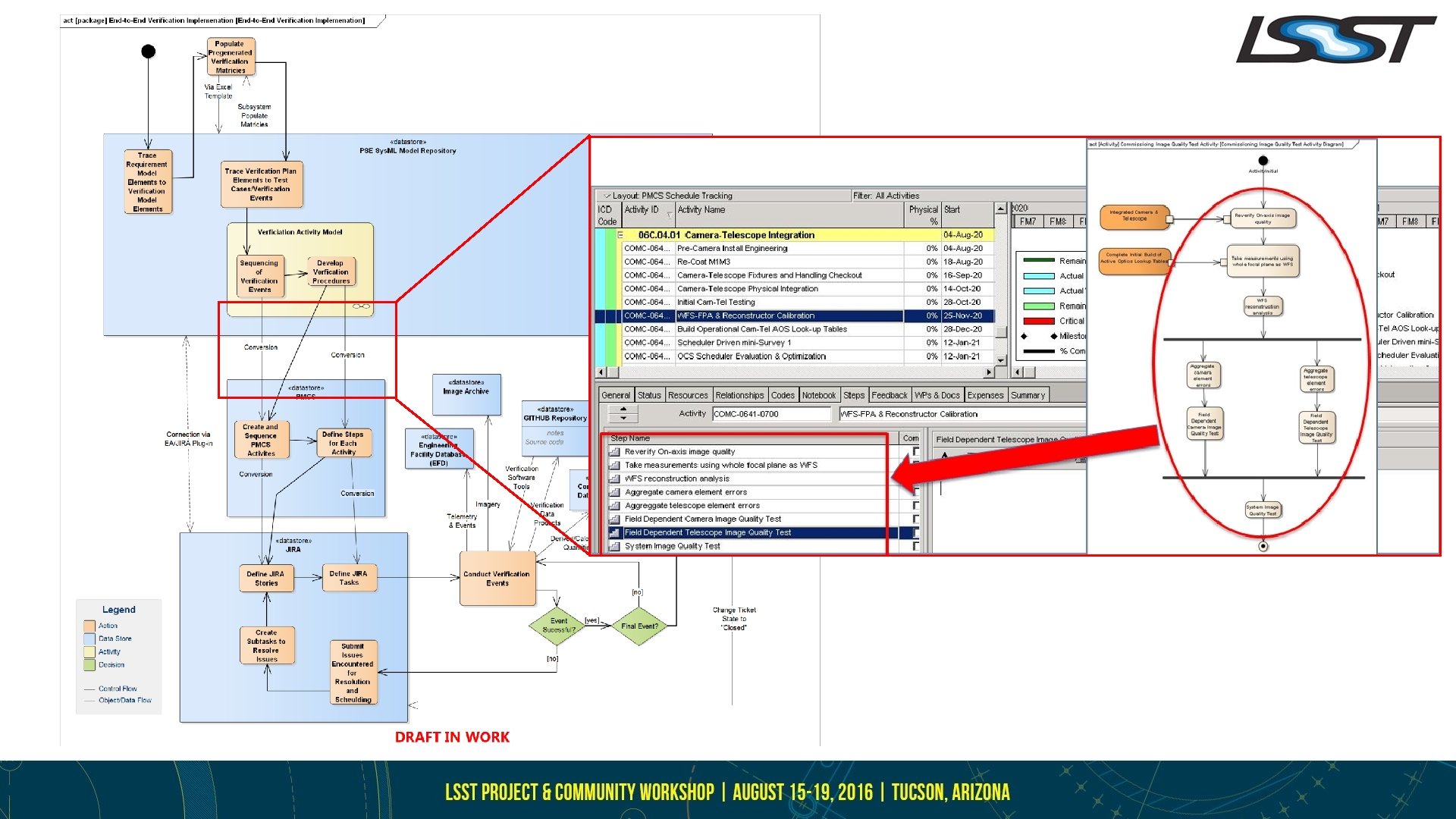
Task: Click scroll-up arrow of activity table
Action: (1001, 209)
